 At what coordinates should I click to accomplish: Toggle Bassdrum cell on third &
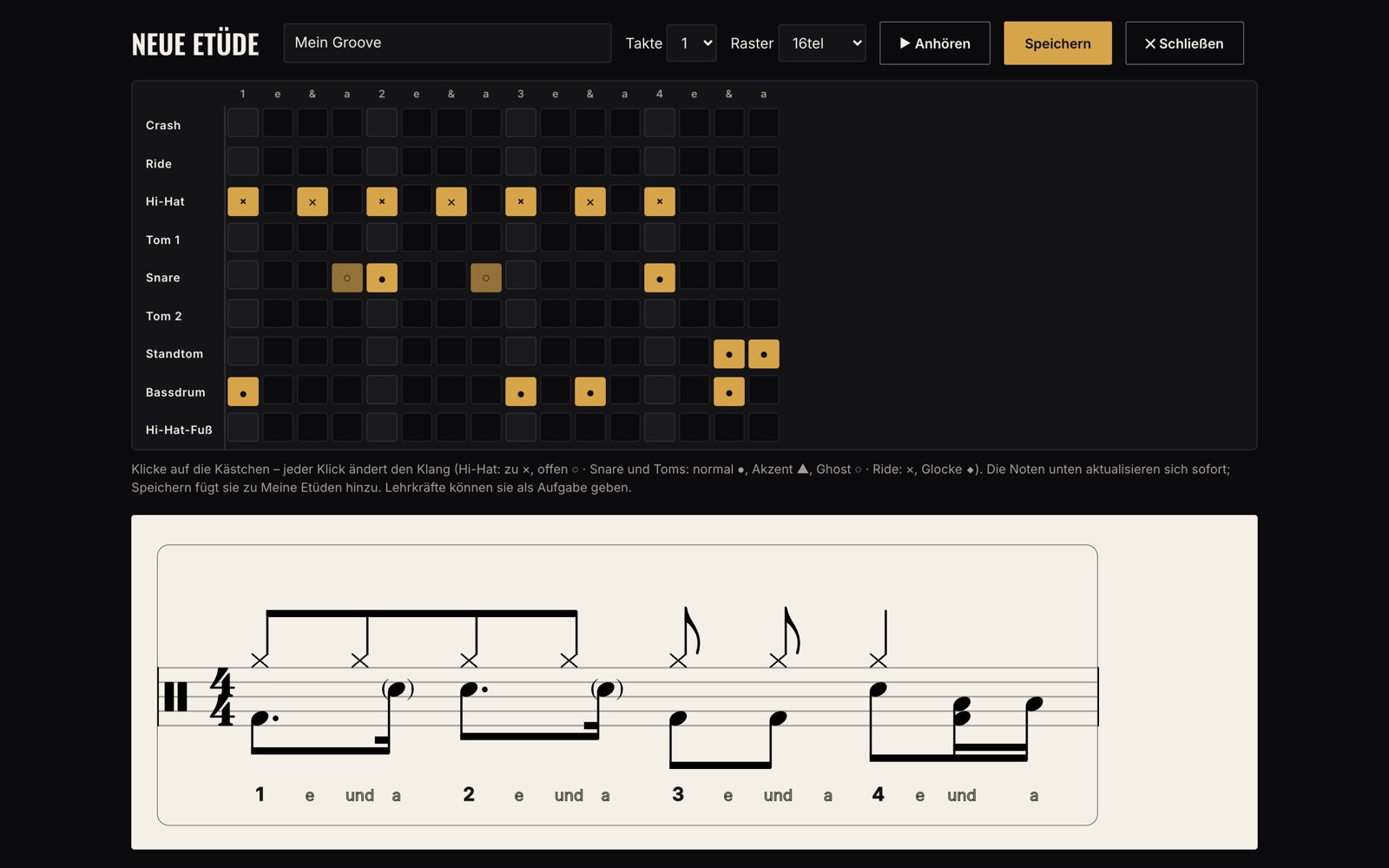[x=590, y=392]
